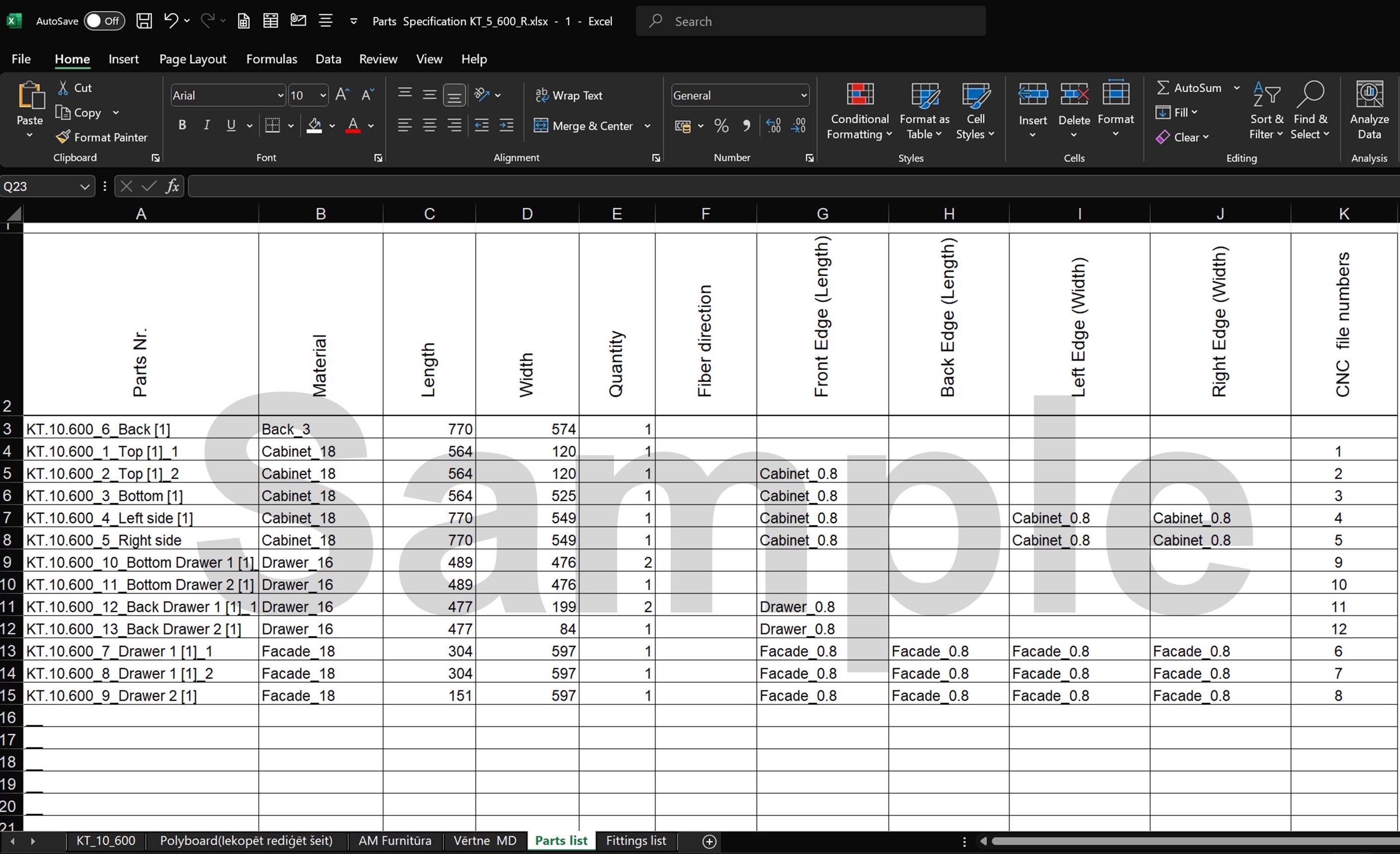
Task: Open the General number format dropdown
Action: pyautogui.click(x=803, y=95)
